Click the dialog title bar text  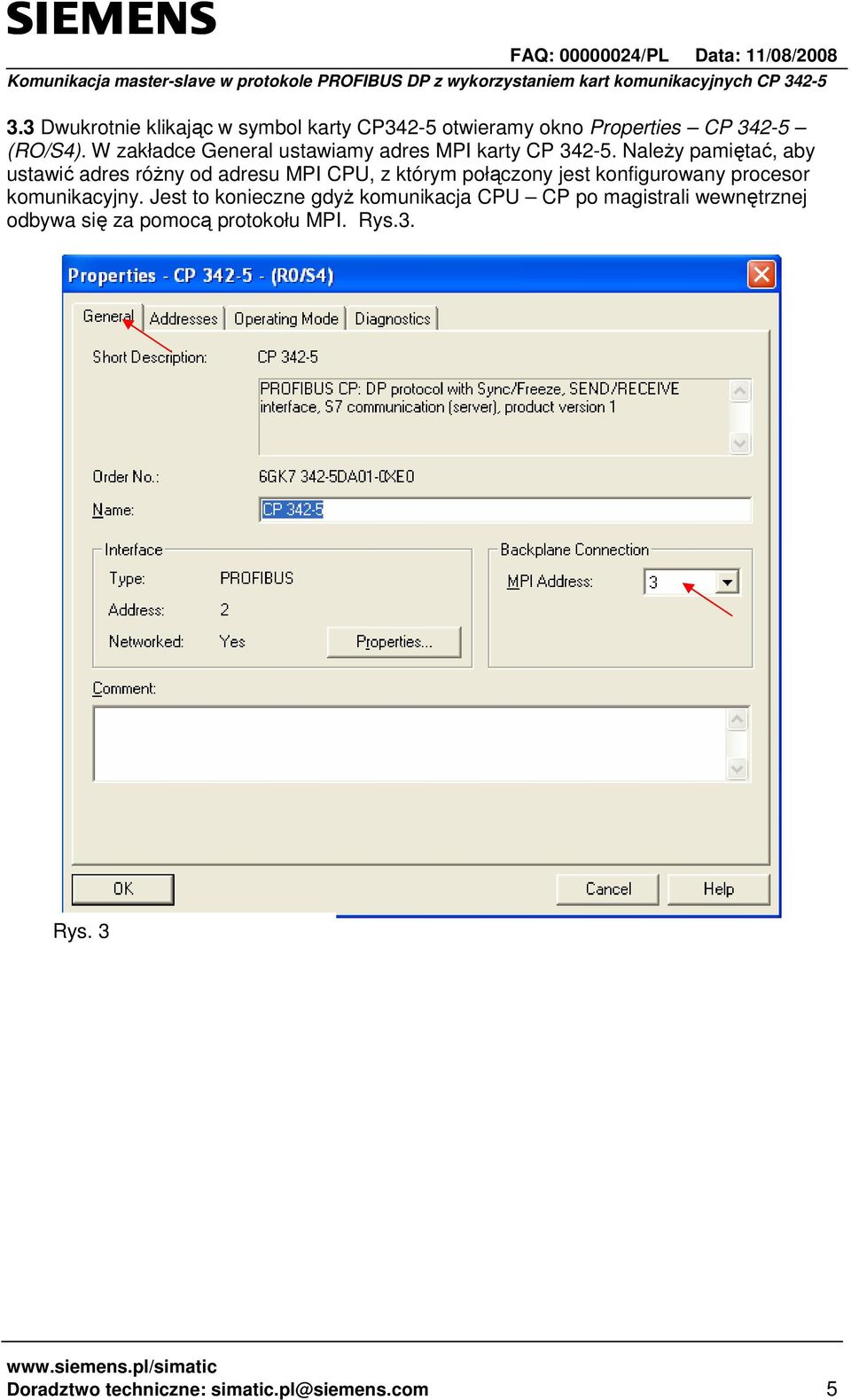tap(200, 275)
